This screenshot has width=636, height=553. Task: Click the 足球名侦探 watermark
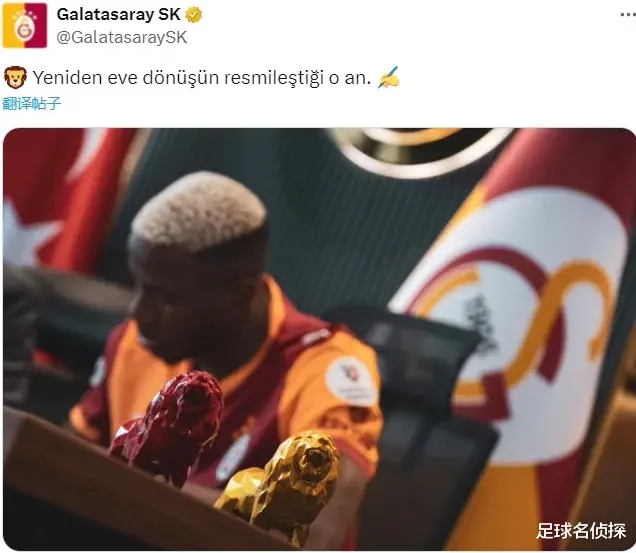pos(581,531)
